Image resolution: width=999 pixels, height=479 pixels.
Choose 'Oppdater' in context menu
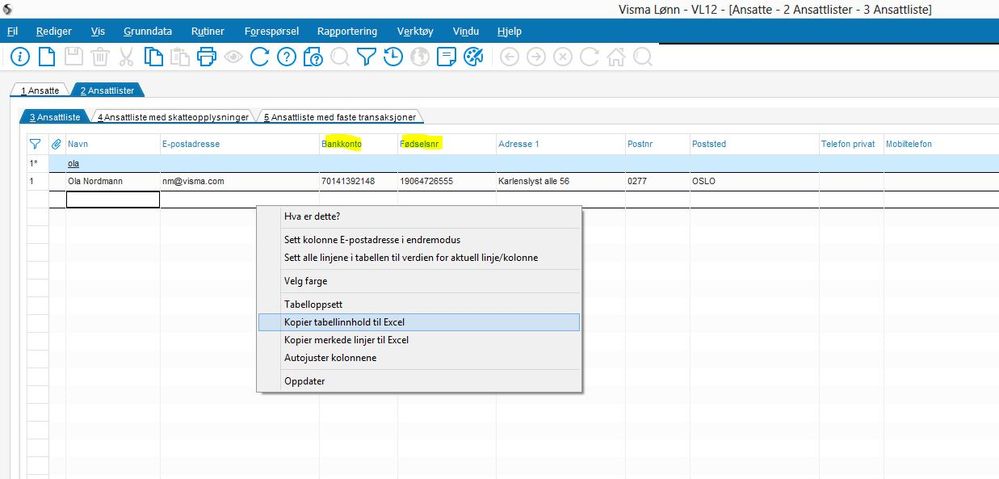[419, 382]
